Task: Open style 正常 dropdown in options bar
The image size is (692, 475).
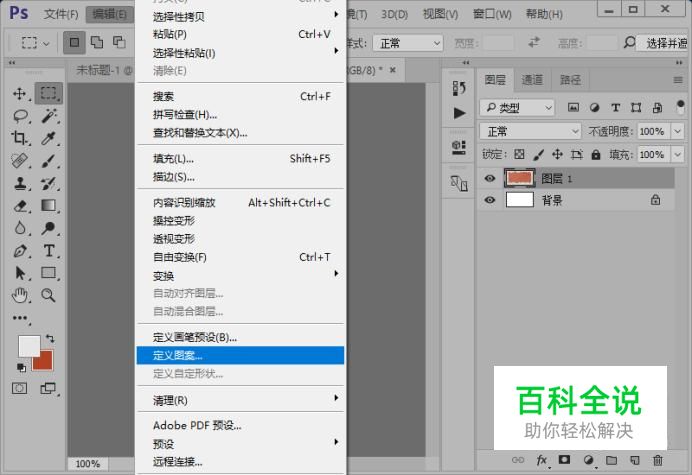Action: coord(408,43)
